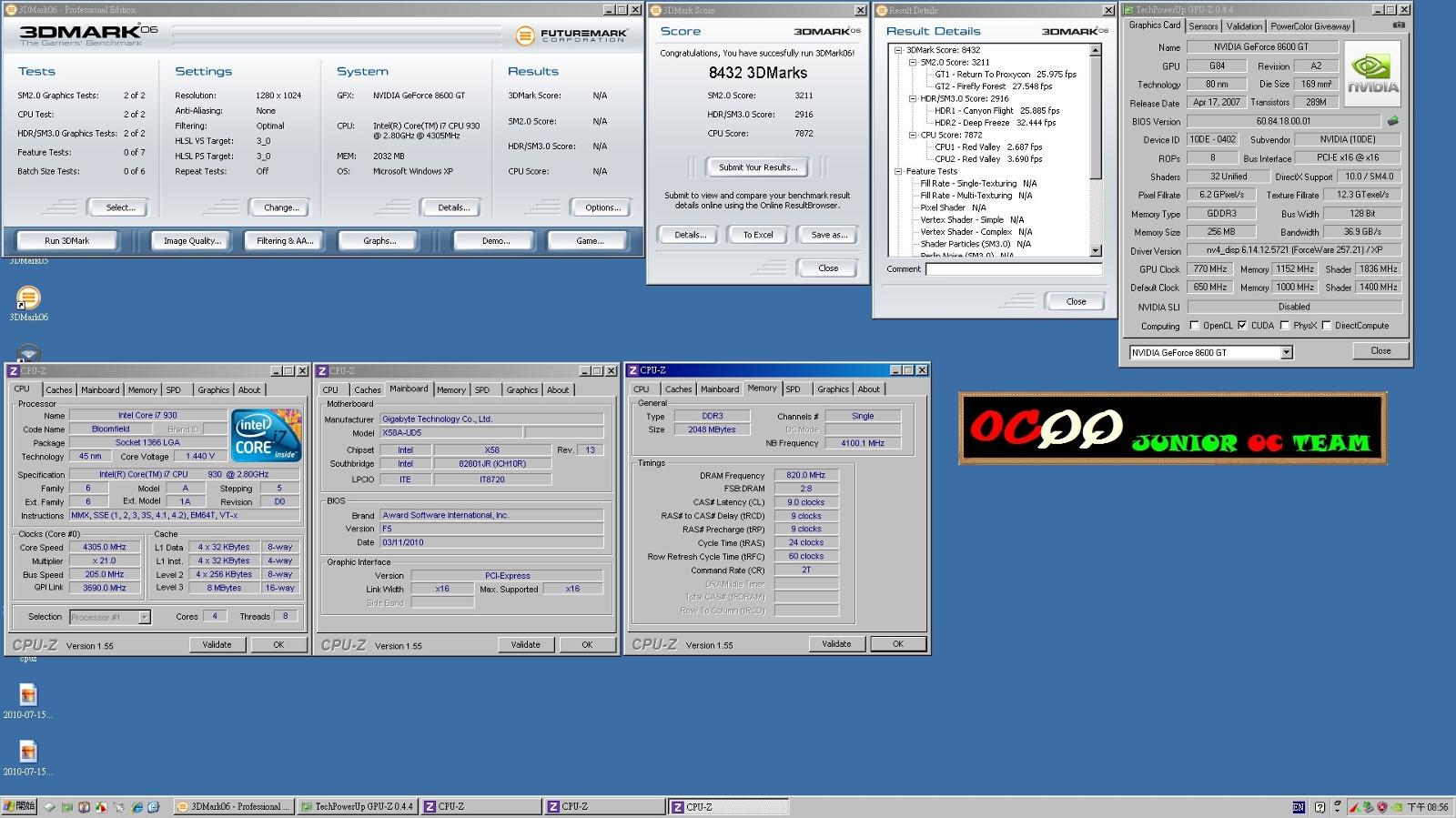Click the OCQQ Junior OC Team banner
1456x818 pixels.
(1172, 428)
